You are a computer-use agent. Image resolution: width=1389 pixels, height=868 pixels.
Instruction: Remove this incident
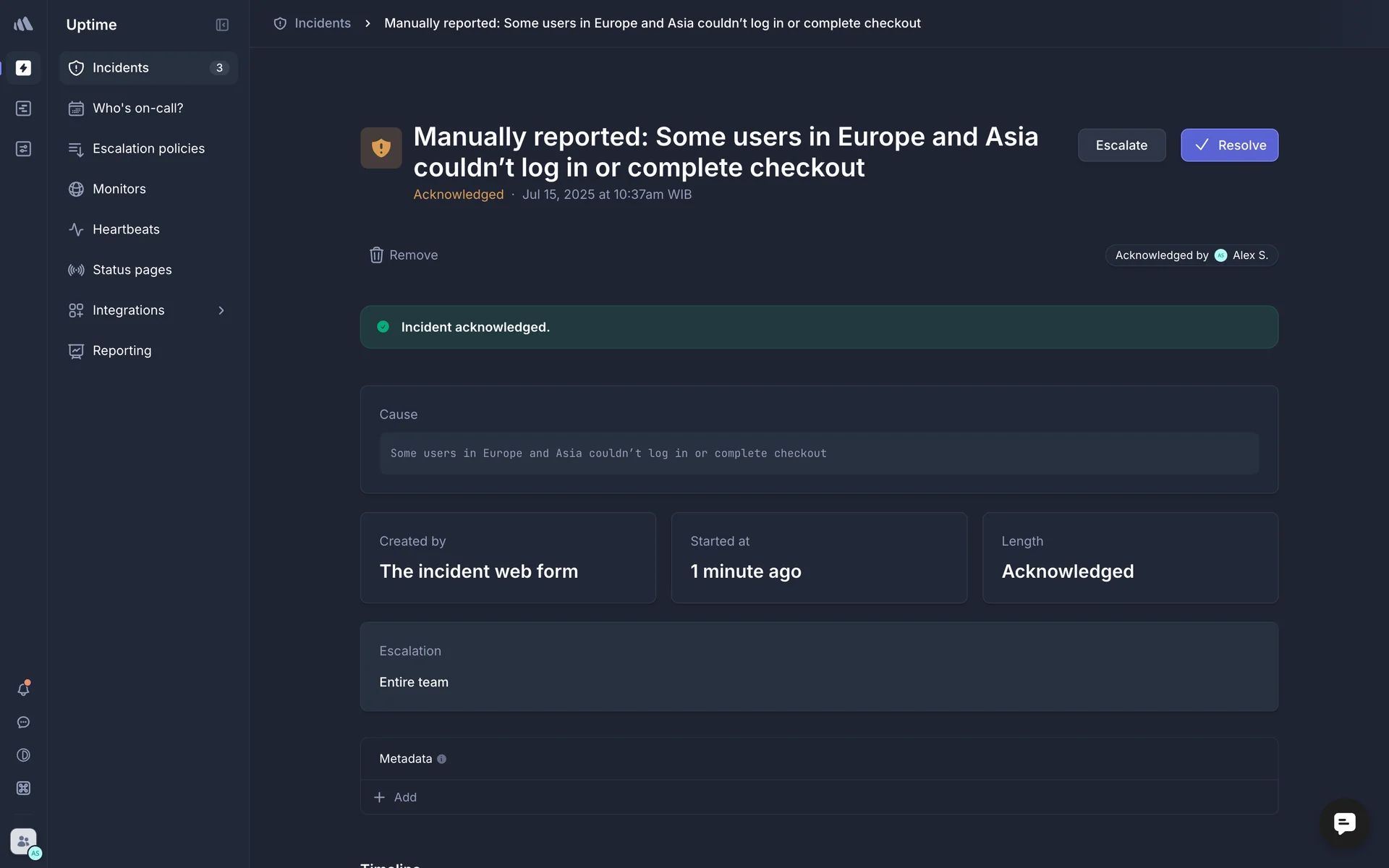pos(404,255)
